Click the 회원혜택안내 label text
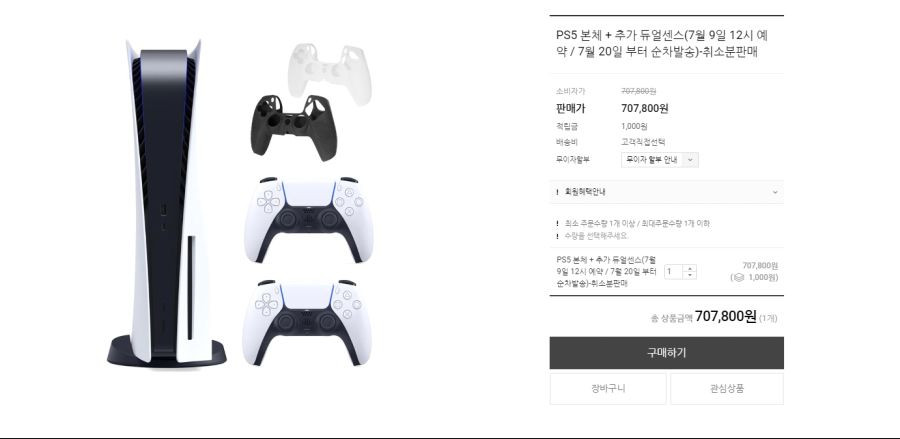 [585, 192]
